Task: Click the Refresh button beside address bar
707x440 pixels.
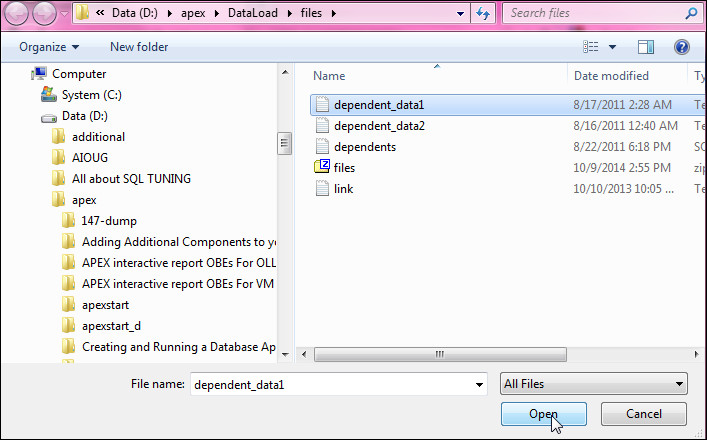Action: pos(483,14)
